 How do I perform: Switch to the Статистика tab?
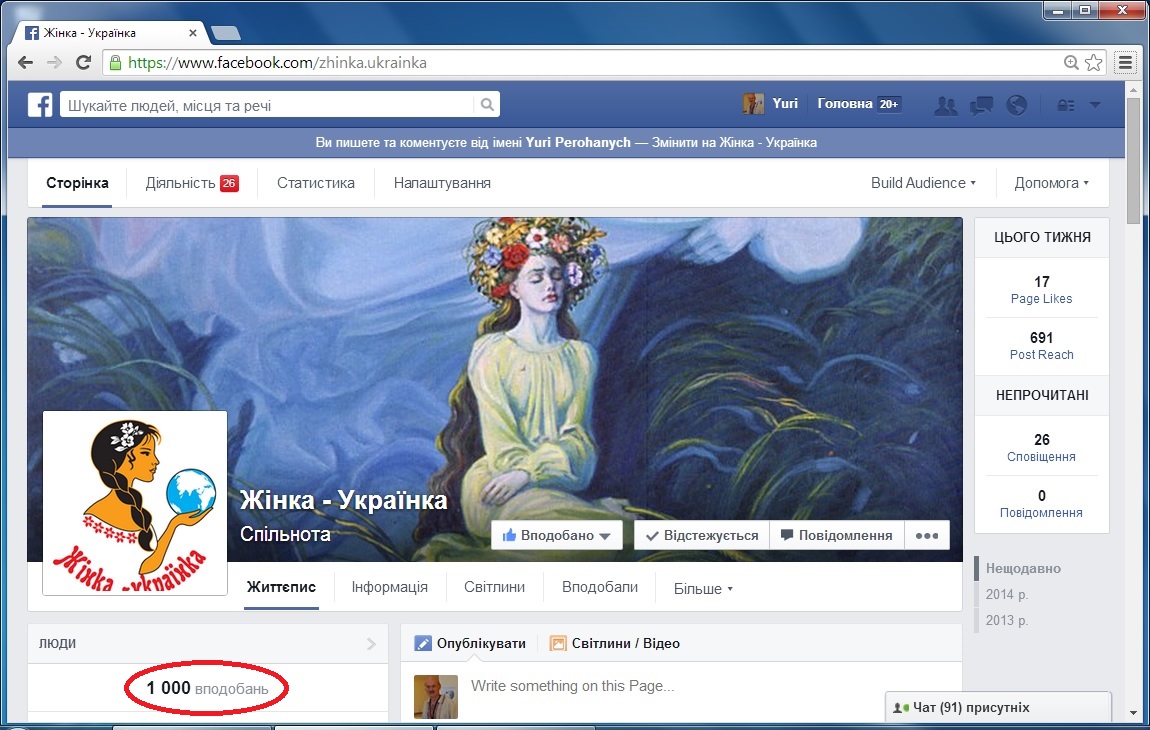click(x=316, y=183)
